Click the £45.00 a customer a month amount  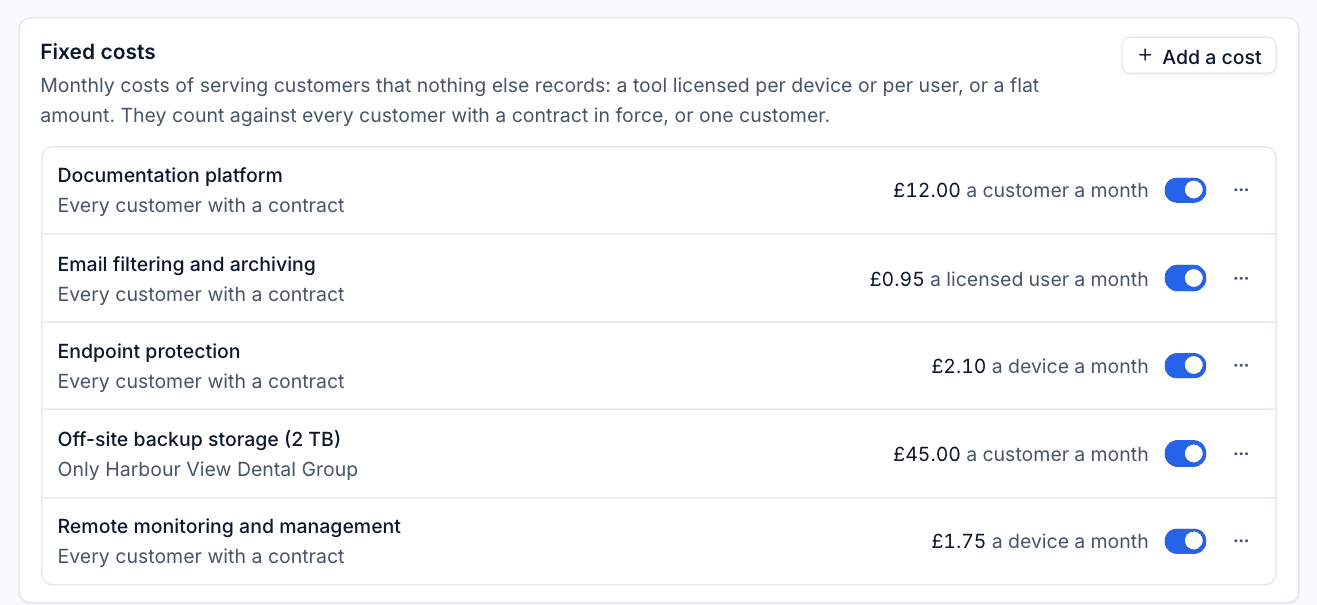(x=1021, y=454)
